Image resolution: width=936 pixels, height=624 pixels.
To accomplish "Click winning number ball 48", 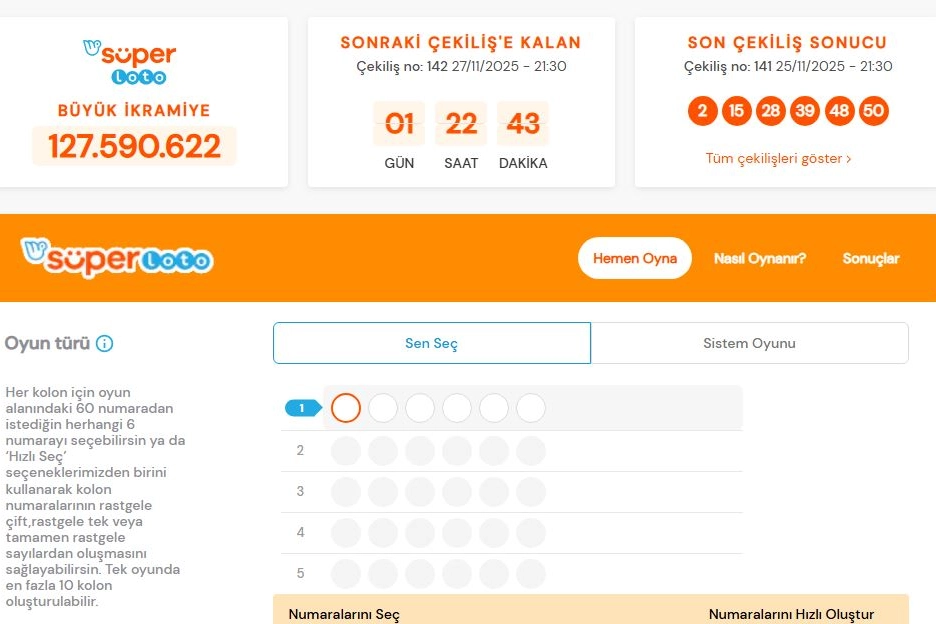I will [x=840, y=111].
